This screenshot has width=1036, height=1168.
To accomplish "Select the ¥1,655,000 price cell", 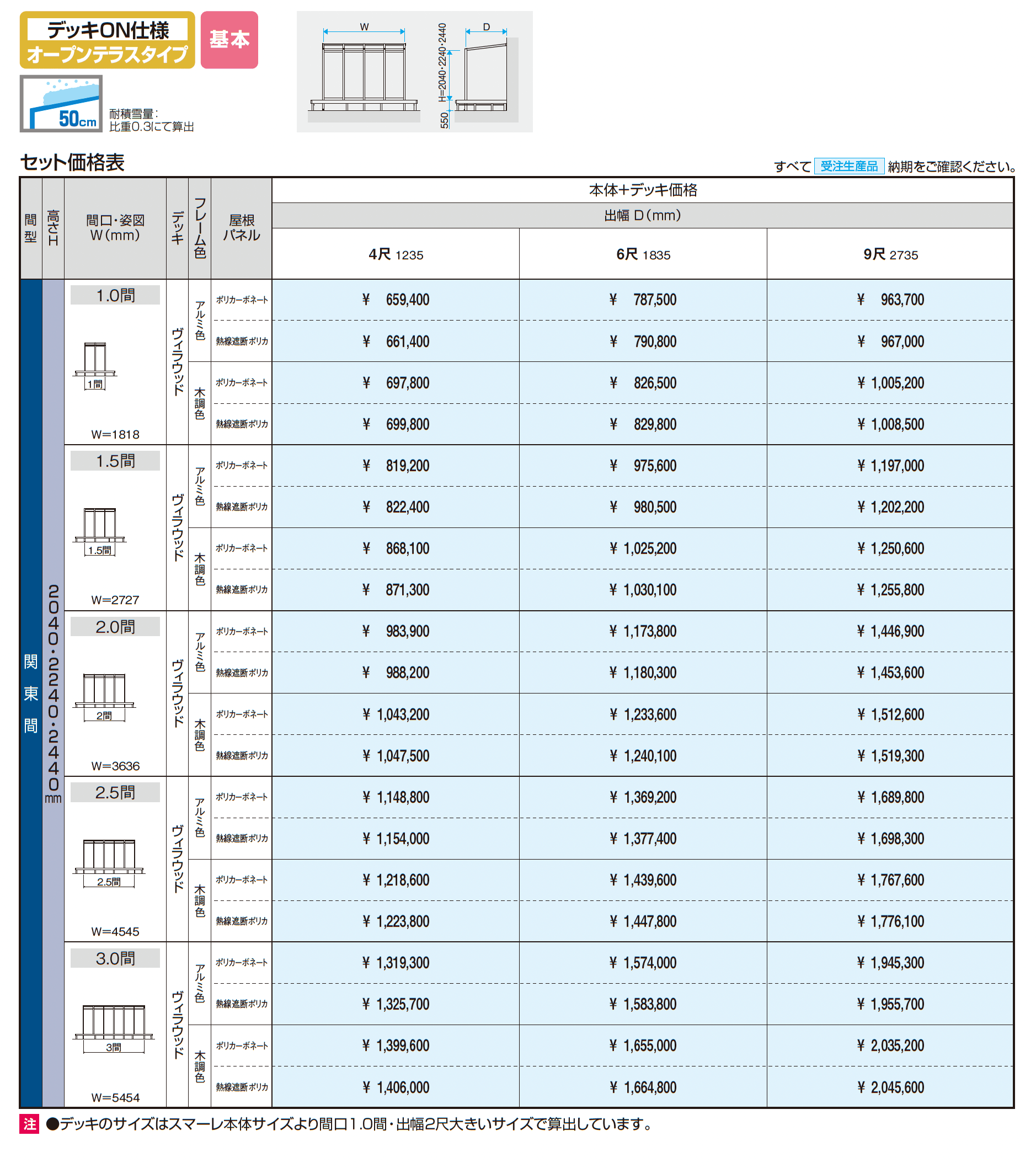I will coord(643,1046).
